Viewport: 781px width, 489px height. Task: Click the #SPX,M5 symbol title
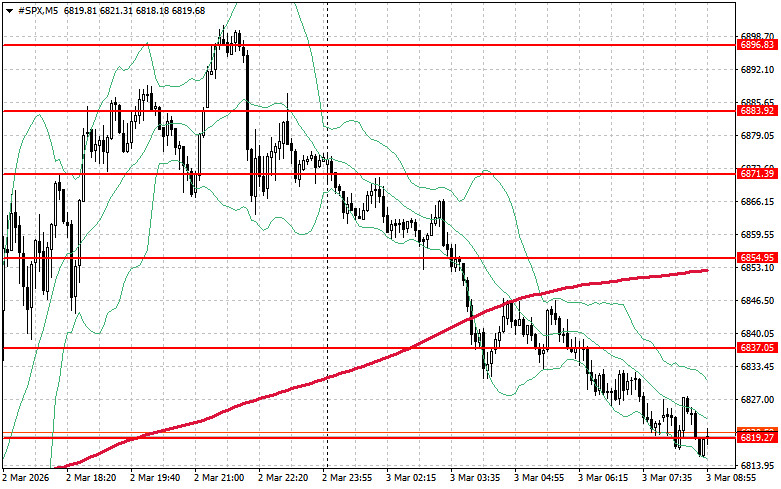tap(37, 9)
